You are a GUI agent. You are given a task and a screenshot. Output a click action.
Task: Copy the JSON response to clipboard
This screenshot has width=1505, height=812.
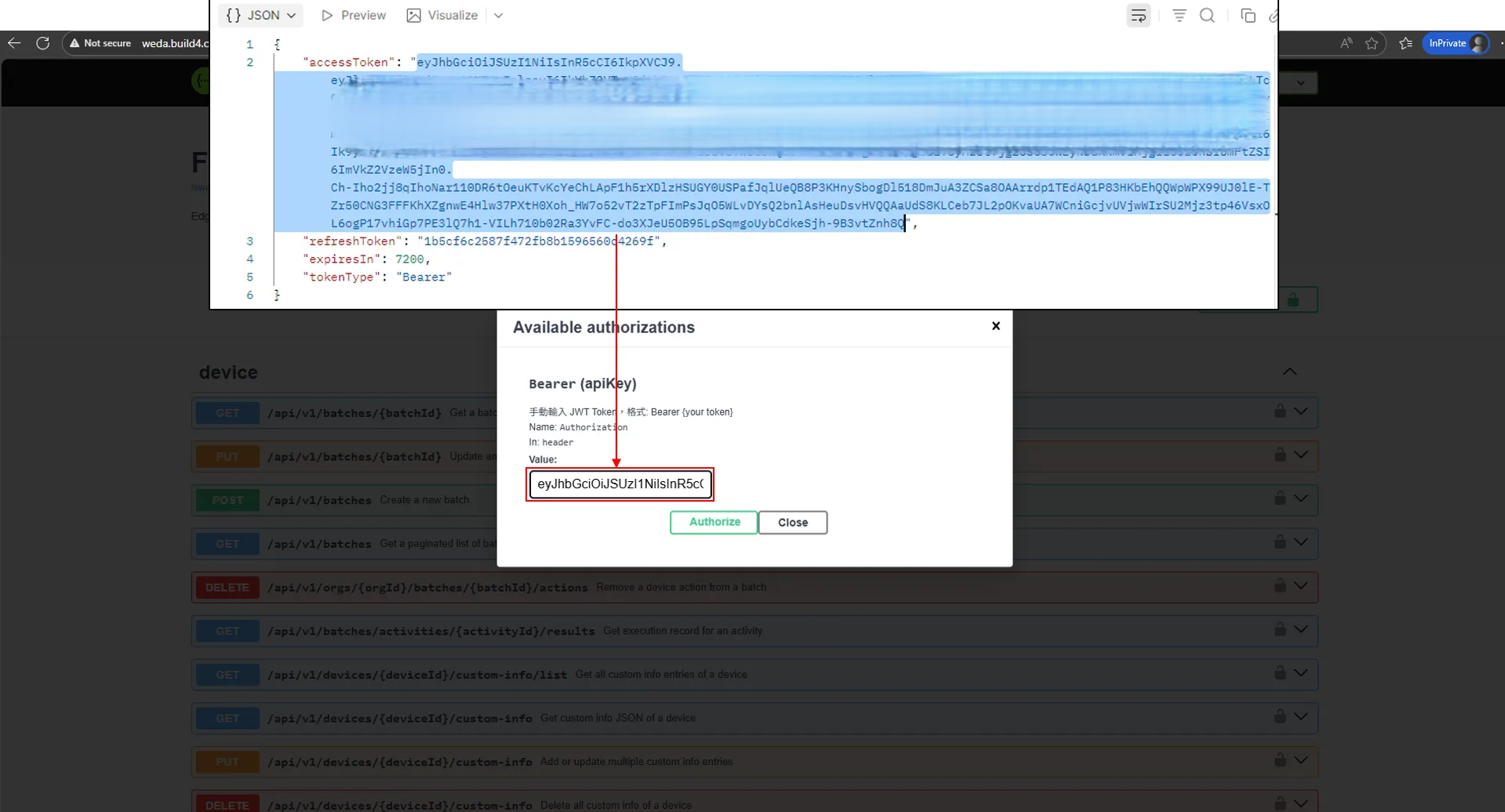point(1247,15)
